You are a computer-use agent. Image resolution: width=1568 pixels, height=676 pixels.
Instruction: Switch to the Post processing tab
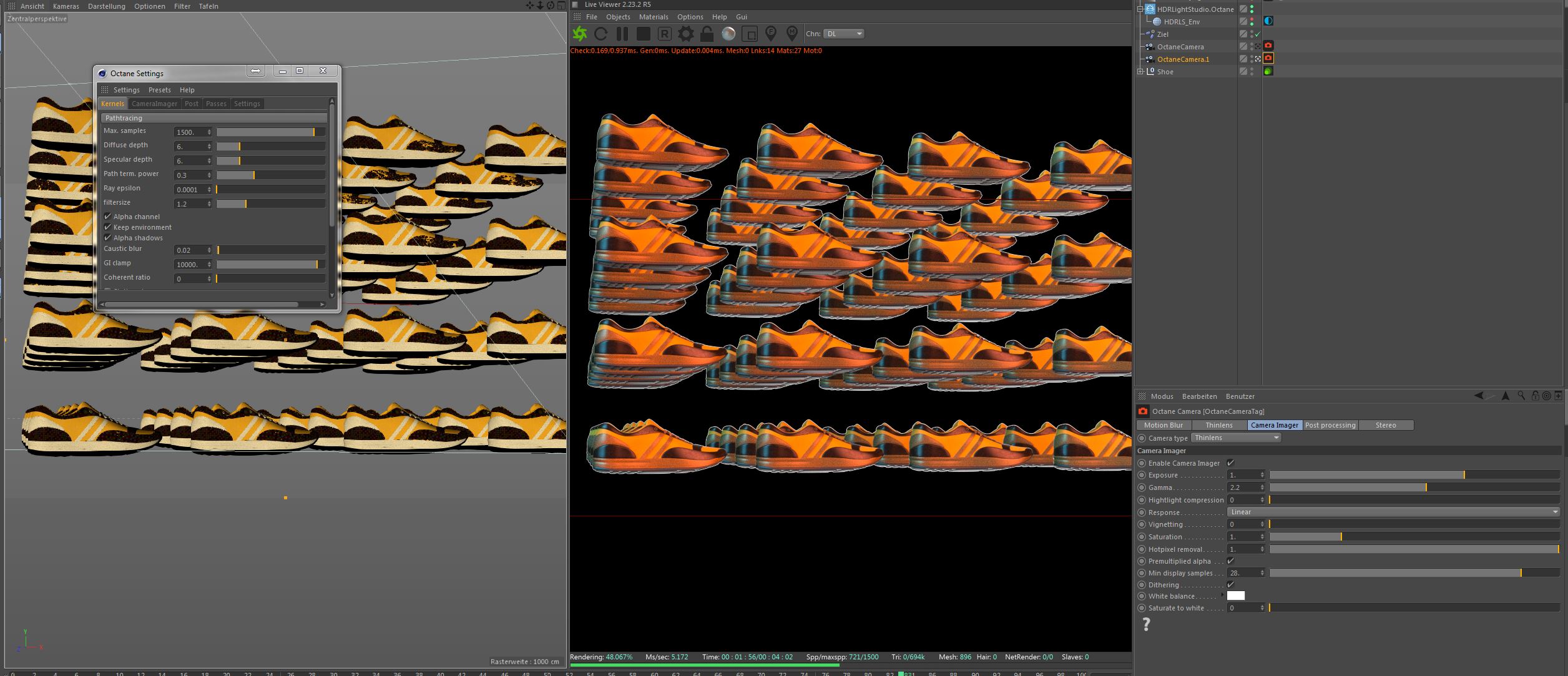[1330, 425]
